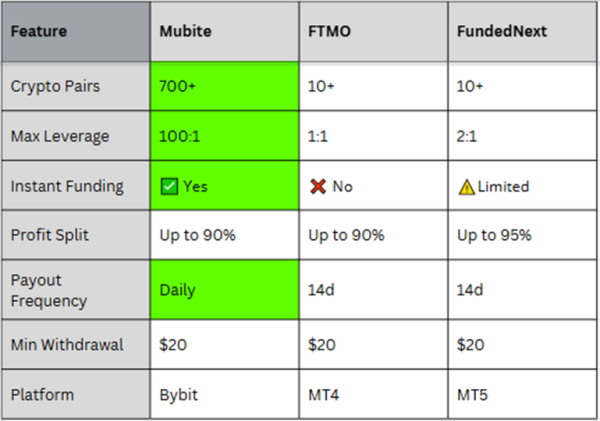The image size is (600, 421).
Task: Select the Max Leverage row label
Action: [76, 136]
